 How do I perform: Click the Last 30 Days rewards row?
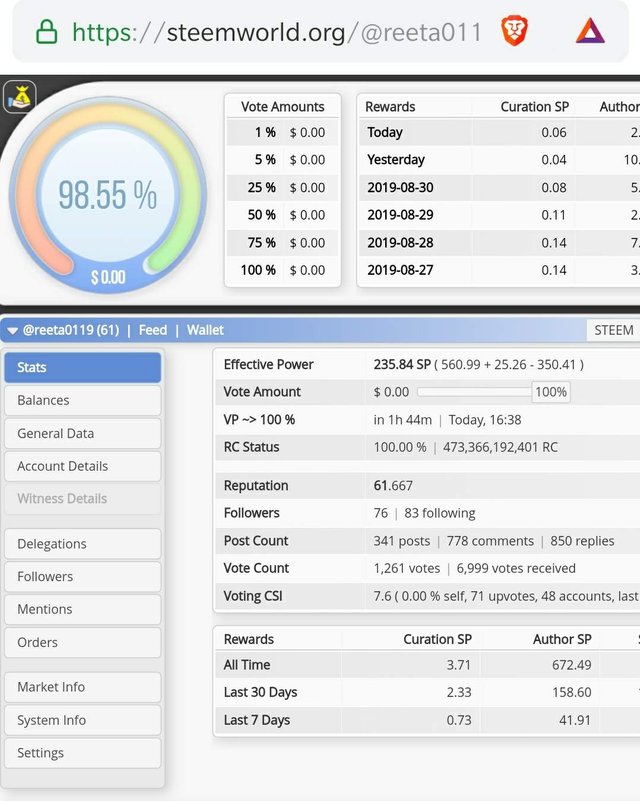pos(427,692)
